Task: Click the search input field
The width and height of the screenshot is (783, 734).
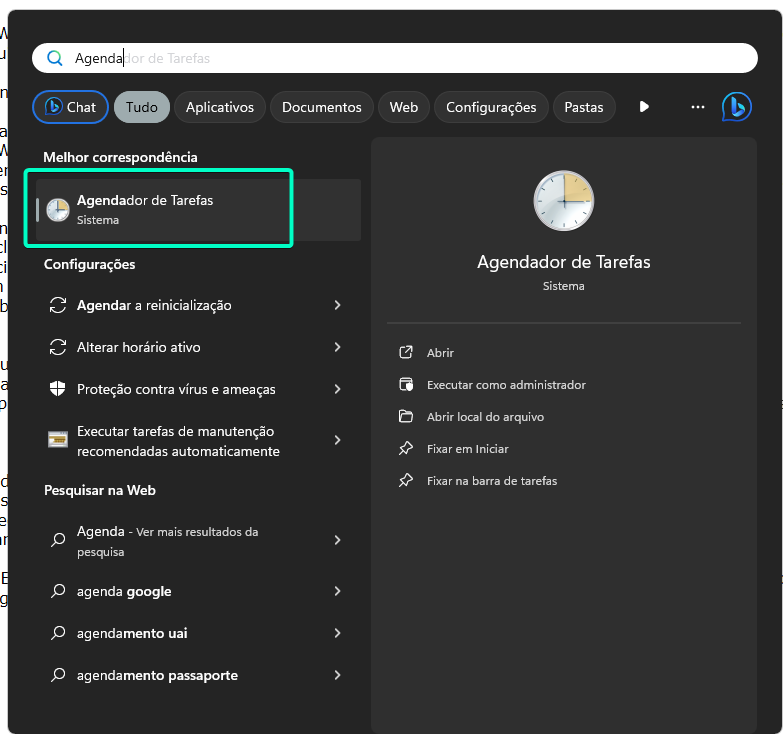Action: click(400, 58)
